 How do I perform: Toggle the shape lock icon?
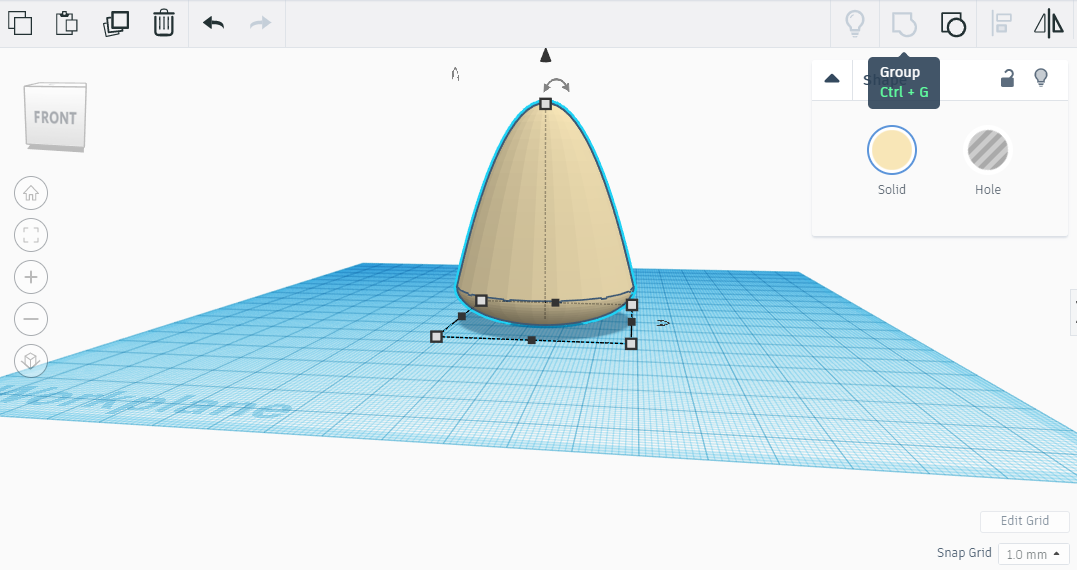tap(1007, 78)
